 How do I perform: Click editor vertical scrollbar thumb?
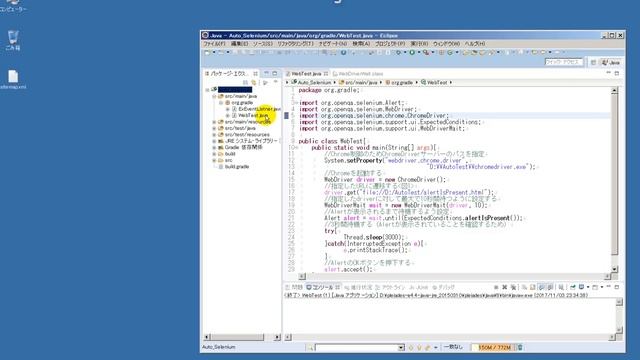pyautogui.click(x=614, y=176)
